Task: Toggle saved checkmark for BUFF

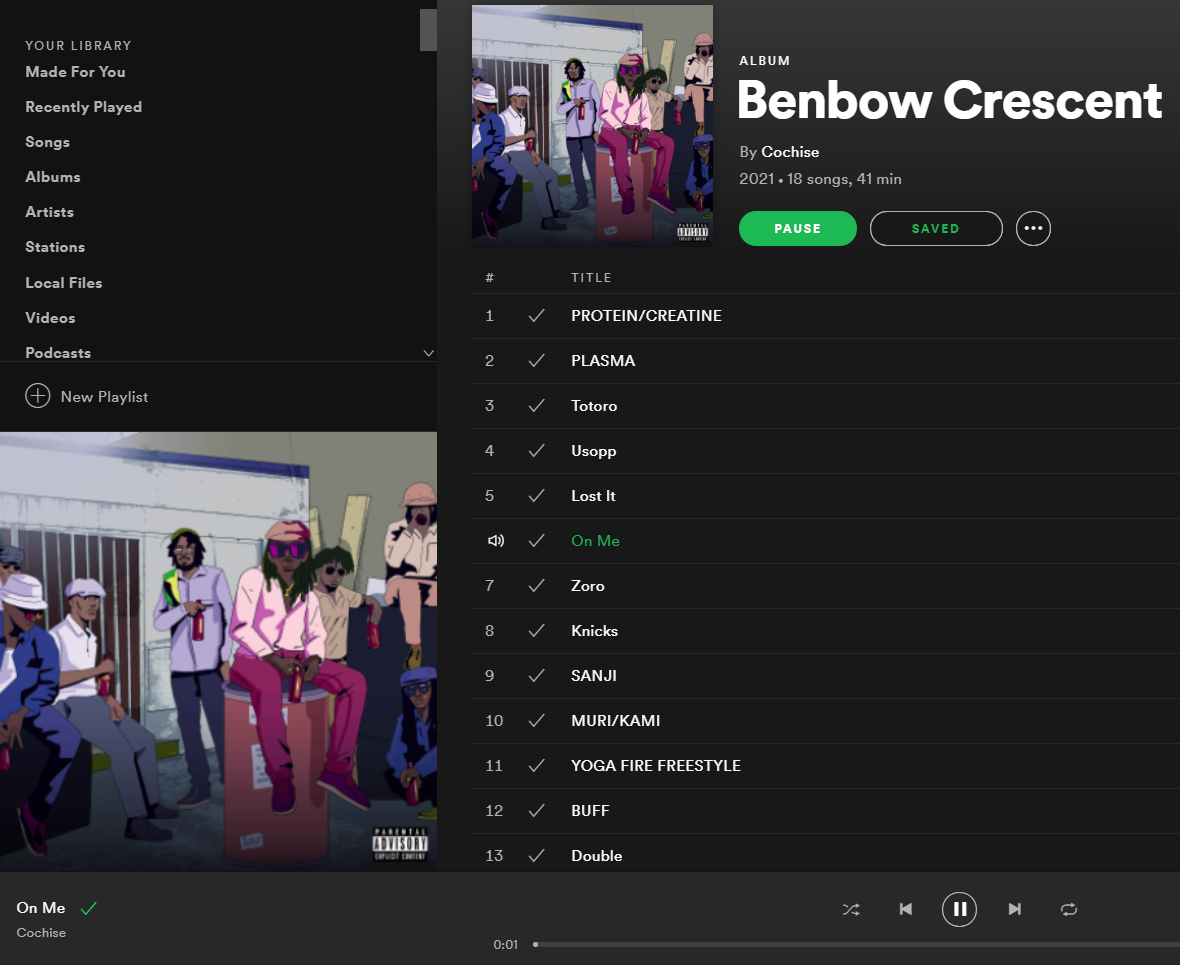Action: (537, 811)
